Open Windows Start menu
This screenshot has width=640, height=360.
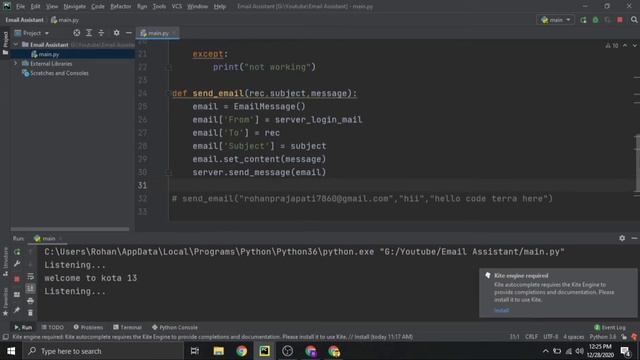pyautogui.click(x=11, y=351)
